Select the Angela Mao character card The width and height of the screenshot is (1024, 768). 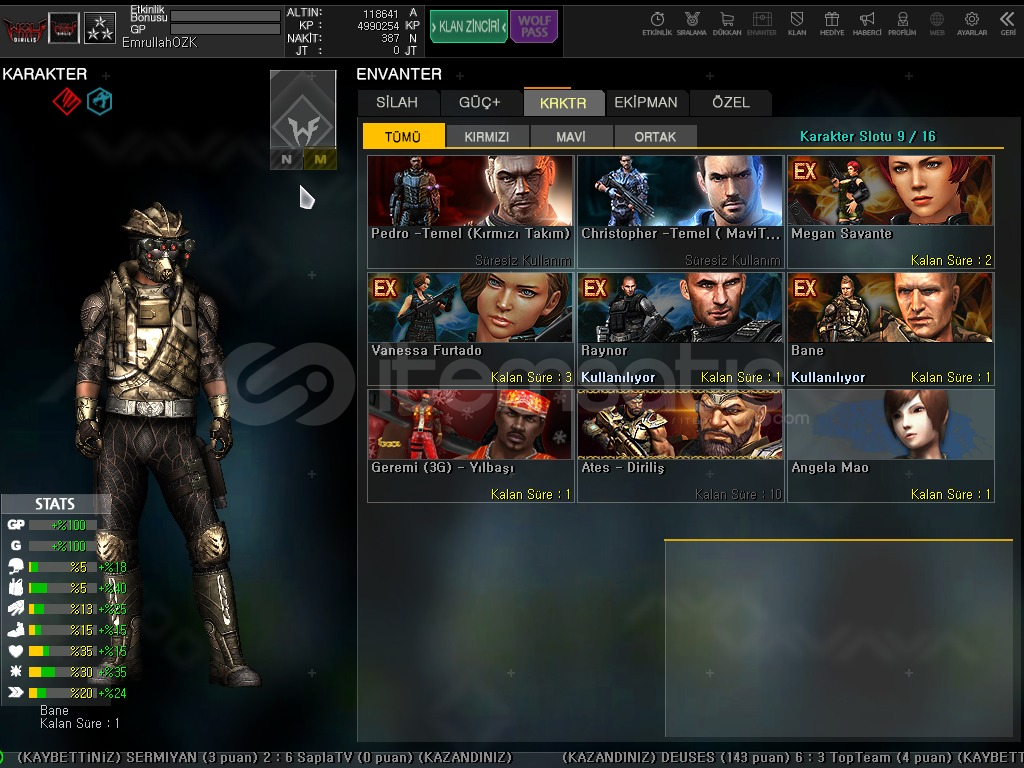click(891, 446)
